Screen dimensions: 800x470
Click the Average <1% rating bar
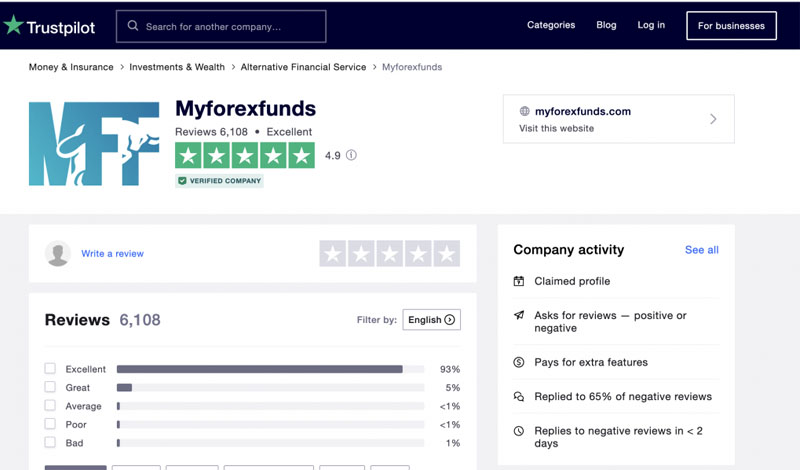(x=270, y=406)
